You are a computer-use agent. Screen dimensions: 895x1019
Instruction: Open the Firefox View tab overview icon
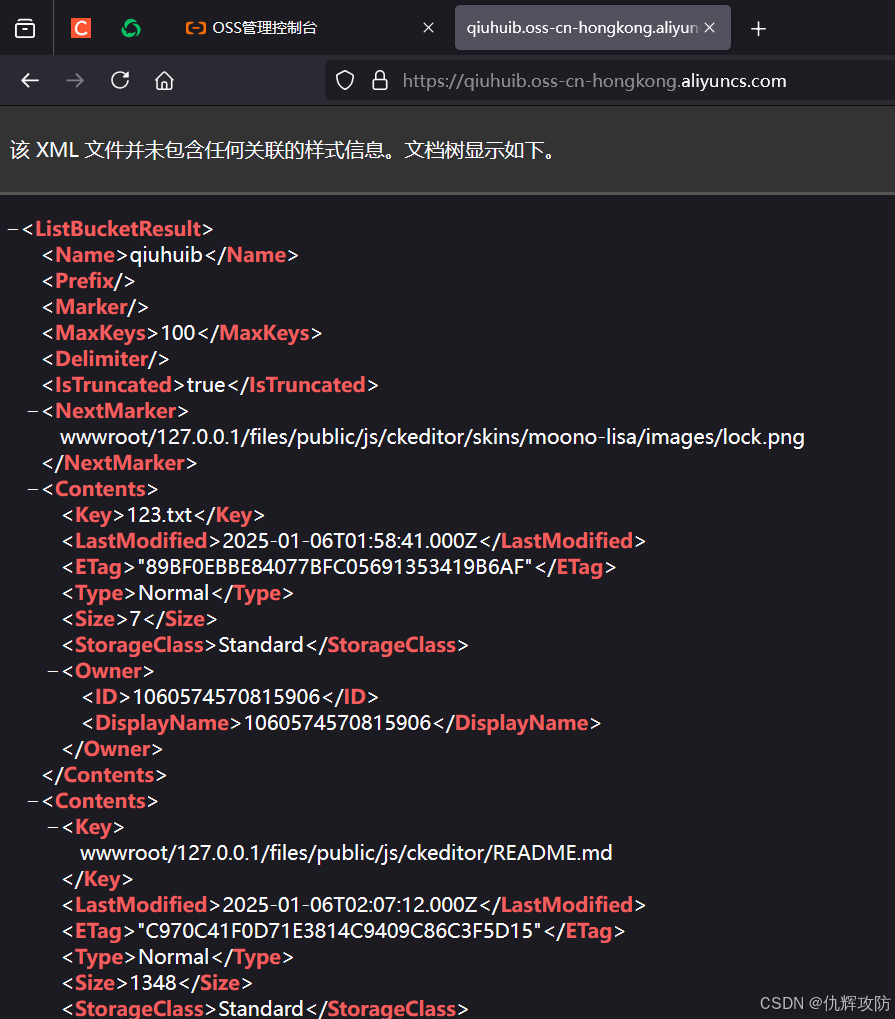[x=25, y=28]
